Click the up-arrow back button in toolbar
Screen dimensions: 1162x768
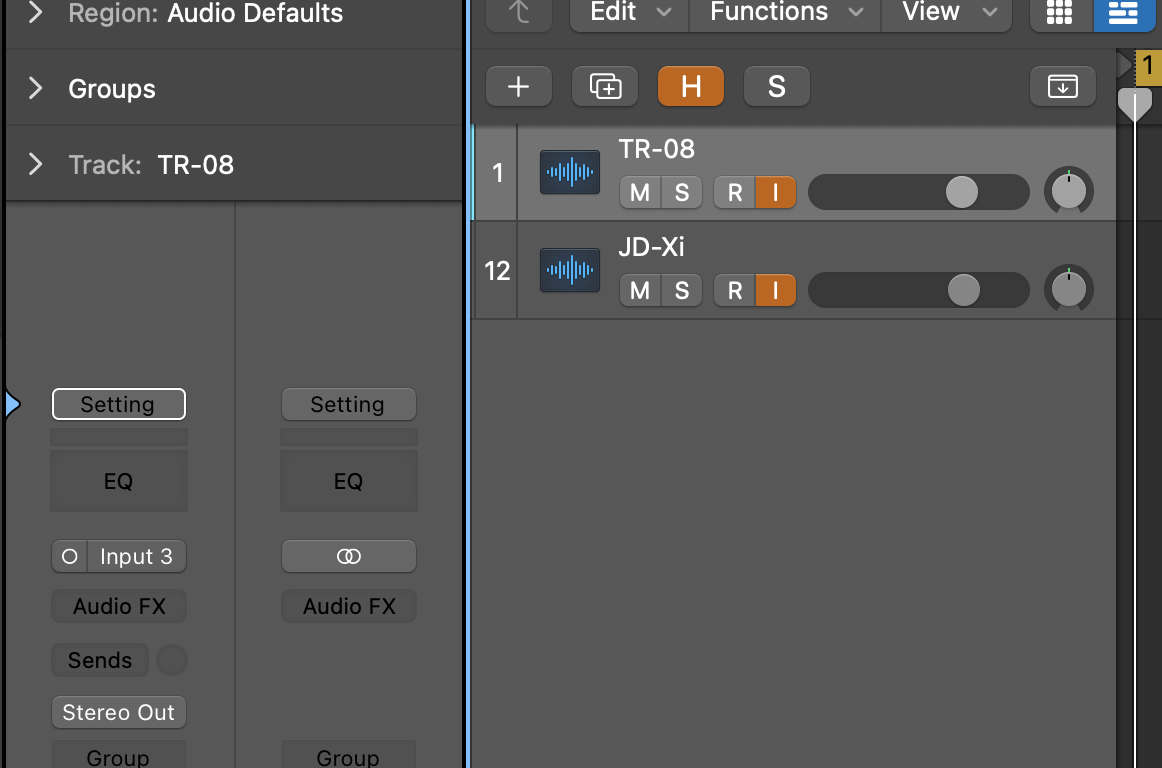click(519, 13)
